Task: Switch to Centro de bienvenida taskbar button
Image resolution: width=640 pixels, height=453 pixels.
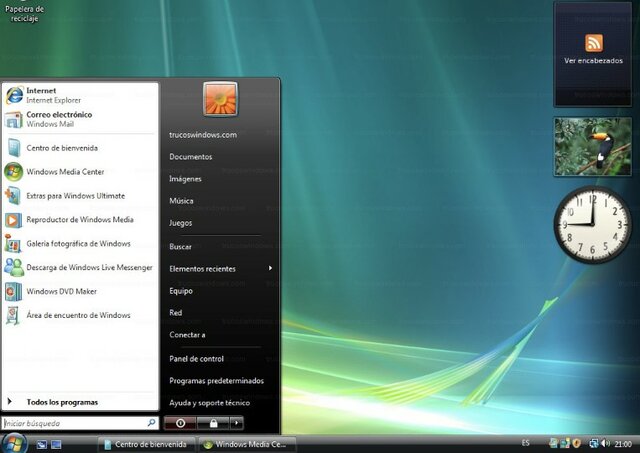Action: point(146,444)
